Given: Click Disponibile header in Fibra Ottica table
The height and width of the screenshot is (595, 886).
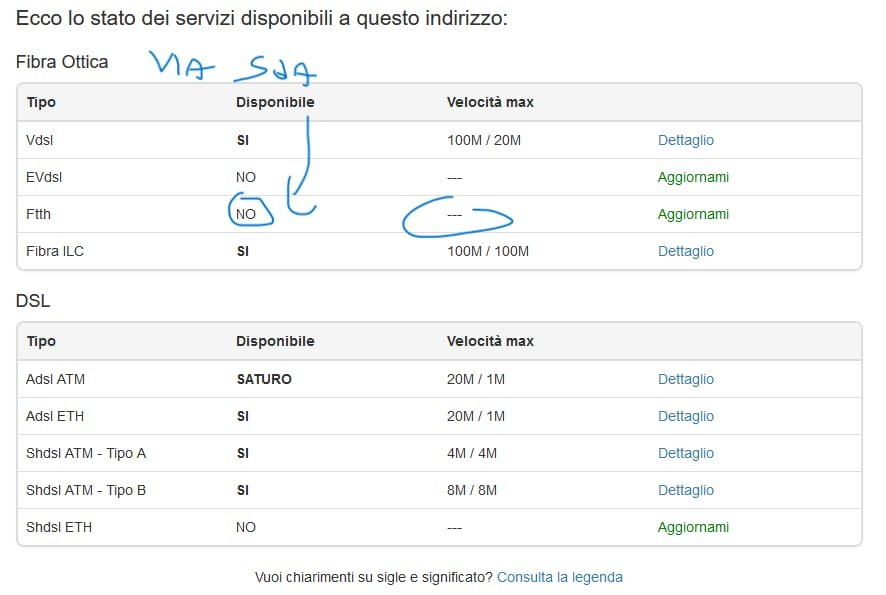Looking at the screenshot, I should tap(275, 102).
